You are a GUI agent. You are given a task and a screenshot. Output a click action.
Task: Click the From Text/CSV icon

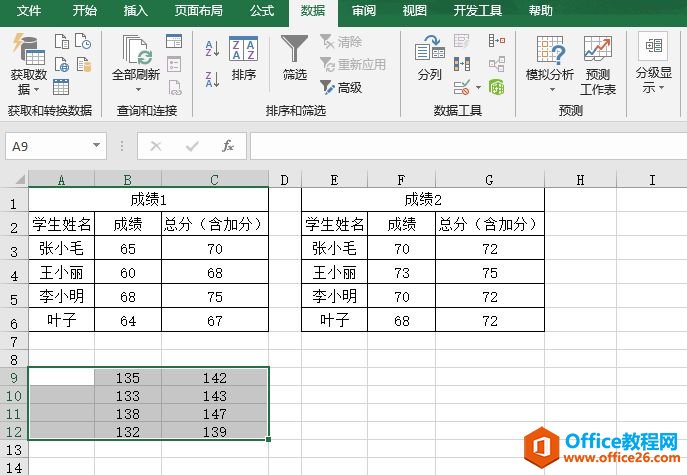point(62,42)
